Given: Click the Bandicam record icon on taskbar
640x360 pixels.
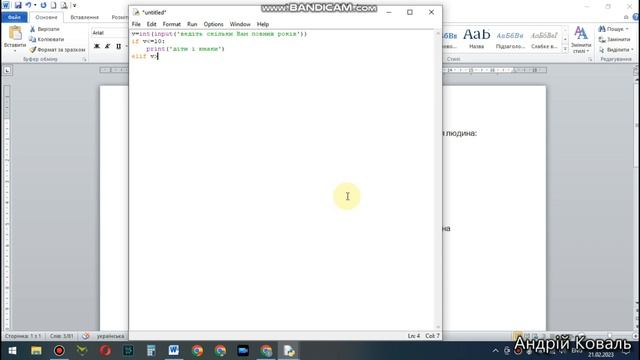Looking at the screenshot, I should point(59,351).
